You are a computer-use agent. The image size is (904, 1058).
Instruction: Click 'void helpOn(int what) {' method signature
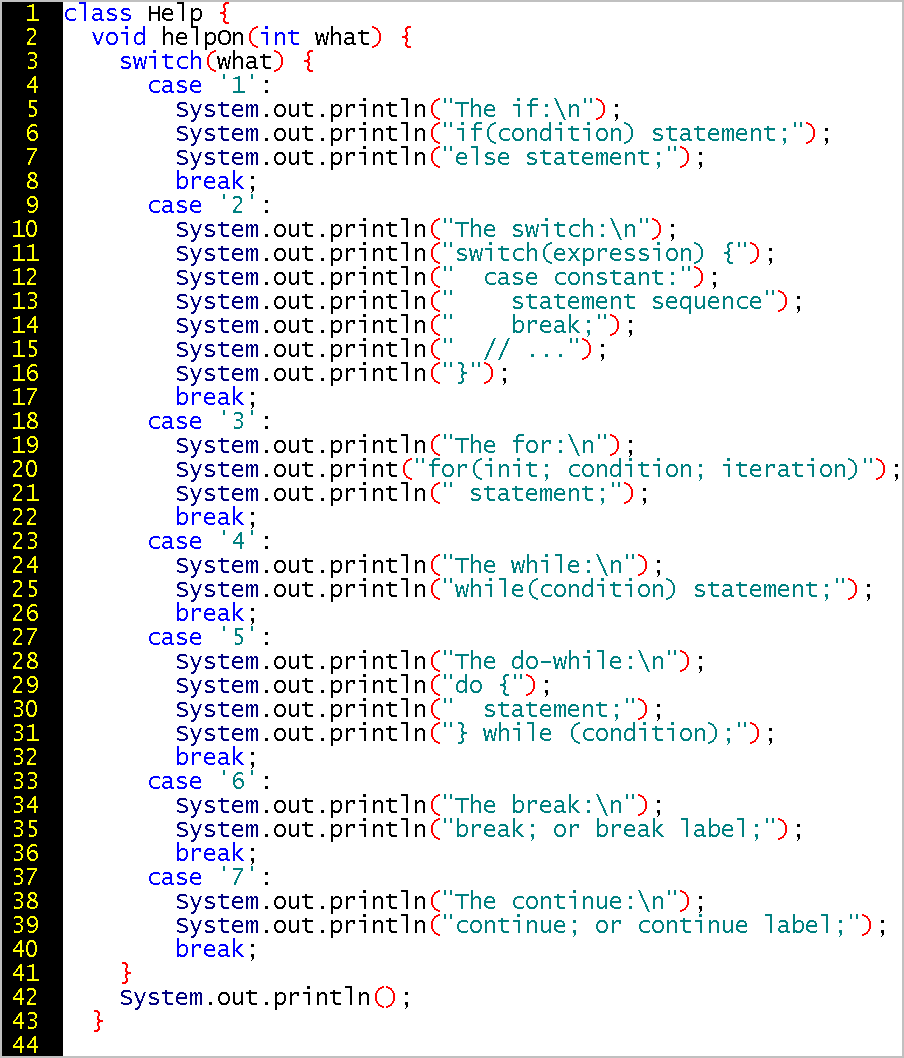[x=252, y=36]
